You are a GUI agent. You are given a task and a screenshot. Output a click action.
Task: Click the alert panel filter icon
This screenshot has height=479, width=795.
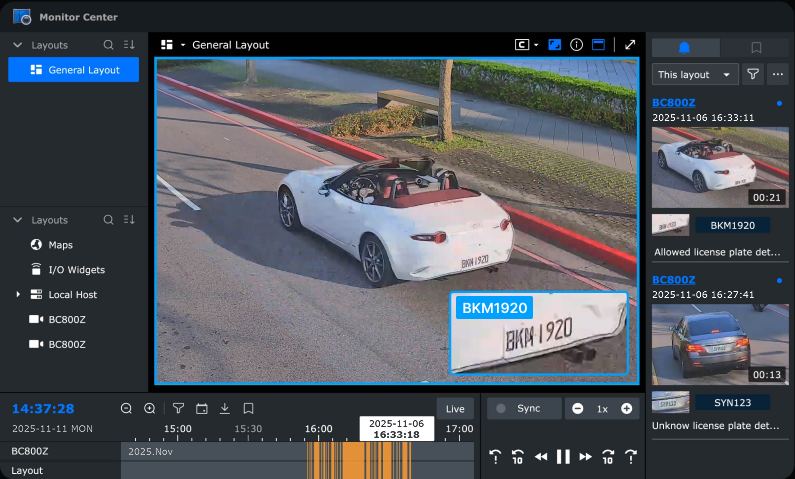tap(753, 75)
